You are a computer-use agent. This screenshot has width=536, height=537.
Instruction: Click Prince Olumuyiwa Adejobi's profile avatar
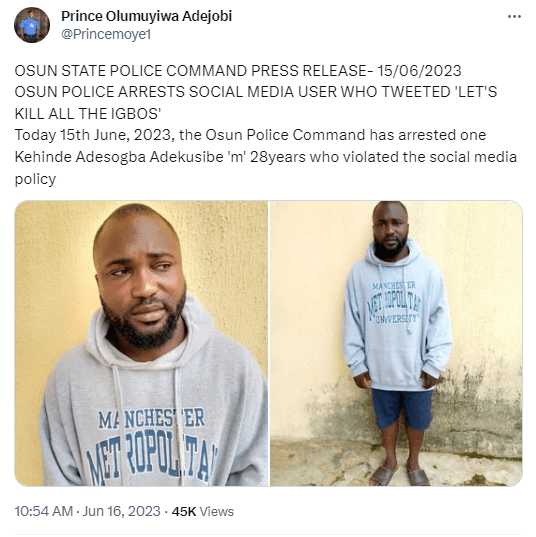click(32, 25)
